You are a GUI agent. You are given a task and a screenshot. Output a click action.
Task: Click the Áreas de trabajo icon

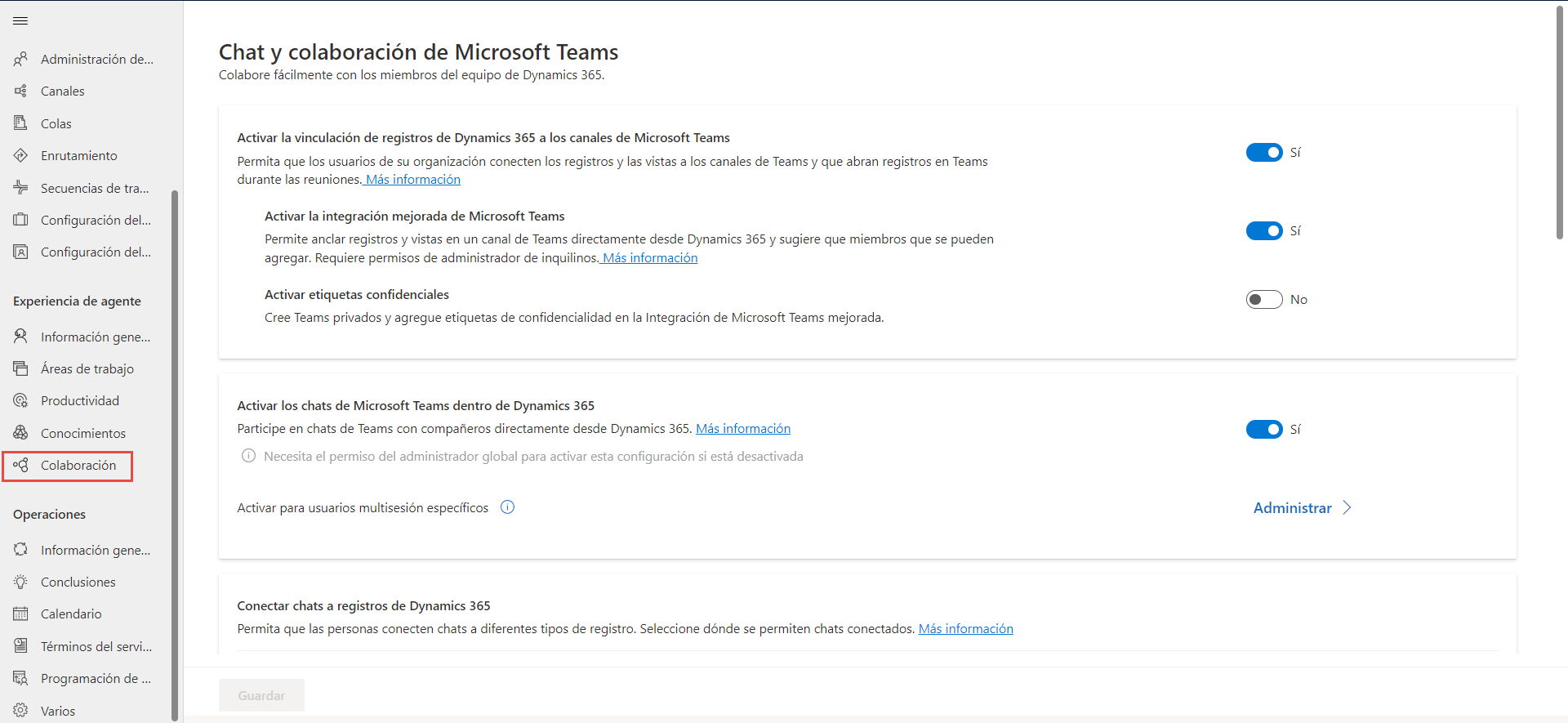tap(20, 368)
